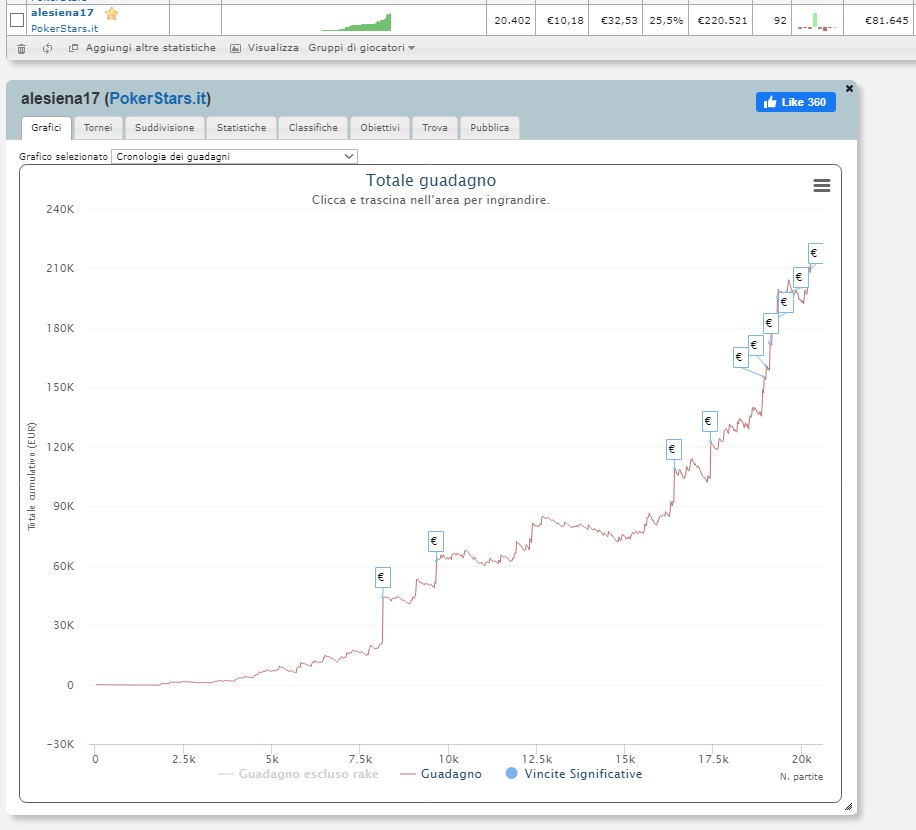Click the refresh icon below the table

(47, 48)
